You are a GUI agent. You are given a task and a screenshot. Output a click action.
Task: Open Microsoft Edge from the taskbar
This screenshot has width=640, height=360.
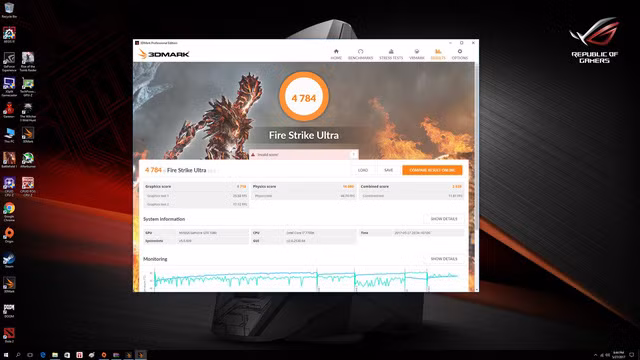(x=42, y=355)
